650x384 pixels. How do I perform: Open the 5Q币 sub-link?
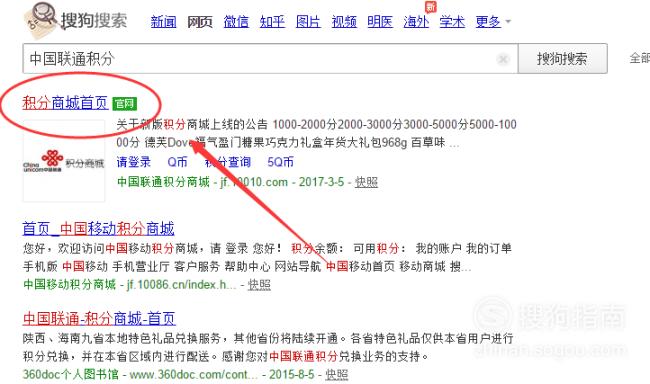(281, 162)
